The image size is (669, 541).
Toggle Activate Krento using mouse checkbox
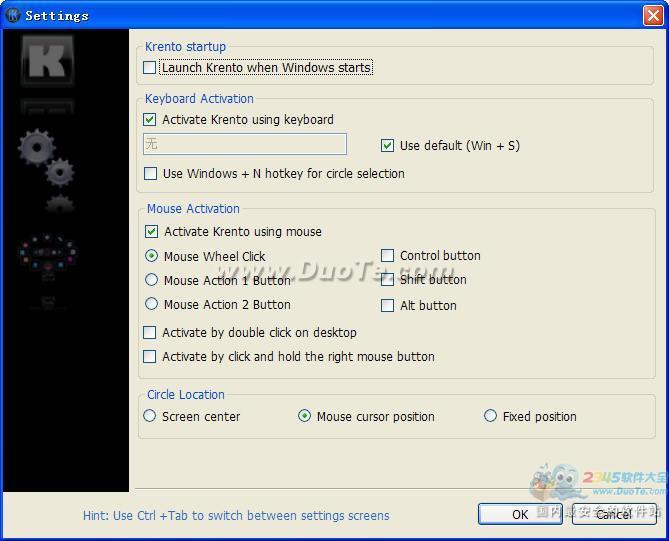[152, 232]
